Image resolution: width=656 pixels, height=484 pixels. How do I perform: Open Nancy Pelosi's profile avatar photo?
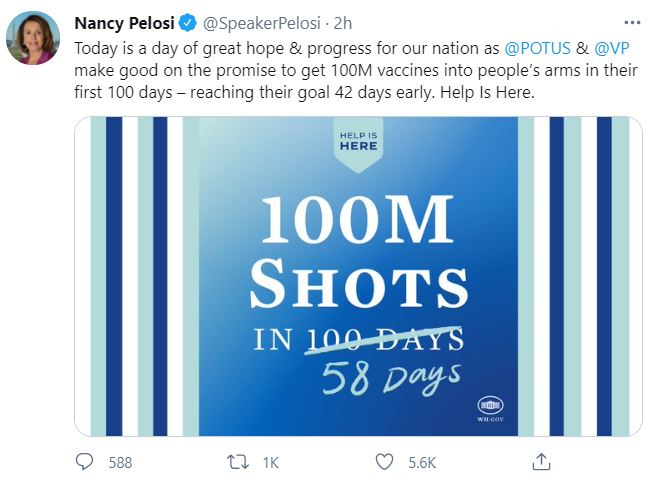pyautogui.click(x=32, y=39)
